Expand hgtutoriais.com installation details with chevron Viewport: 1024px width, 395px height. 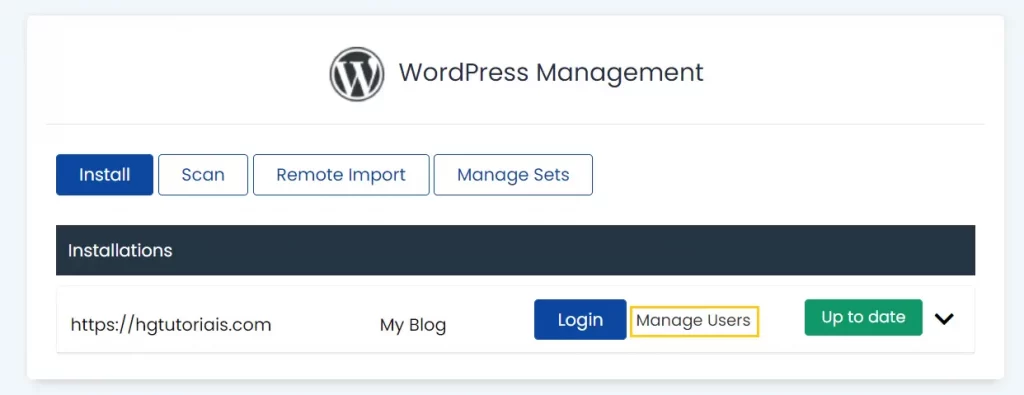944,319
